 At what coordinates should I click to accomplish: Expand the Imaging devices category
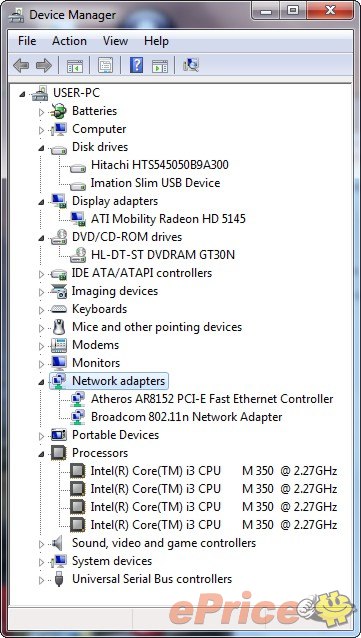tap(41, 292)
